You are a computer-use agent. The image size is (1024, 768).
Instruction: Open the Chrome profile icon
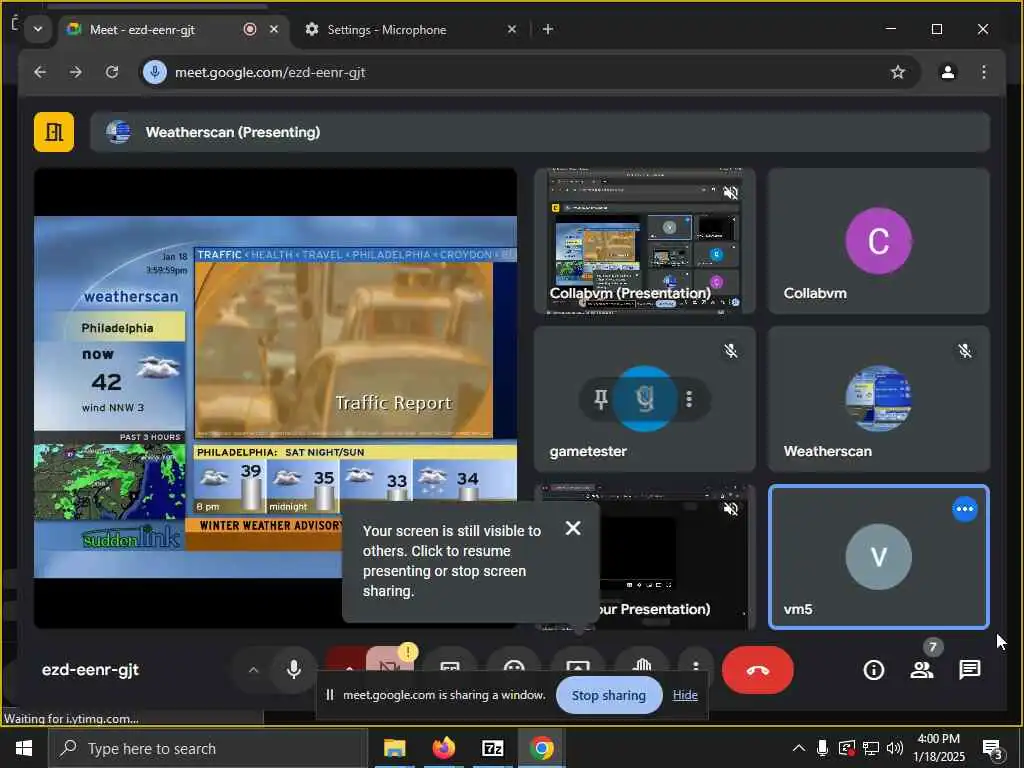(x=948, y=72)
